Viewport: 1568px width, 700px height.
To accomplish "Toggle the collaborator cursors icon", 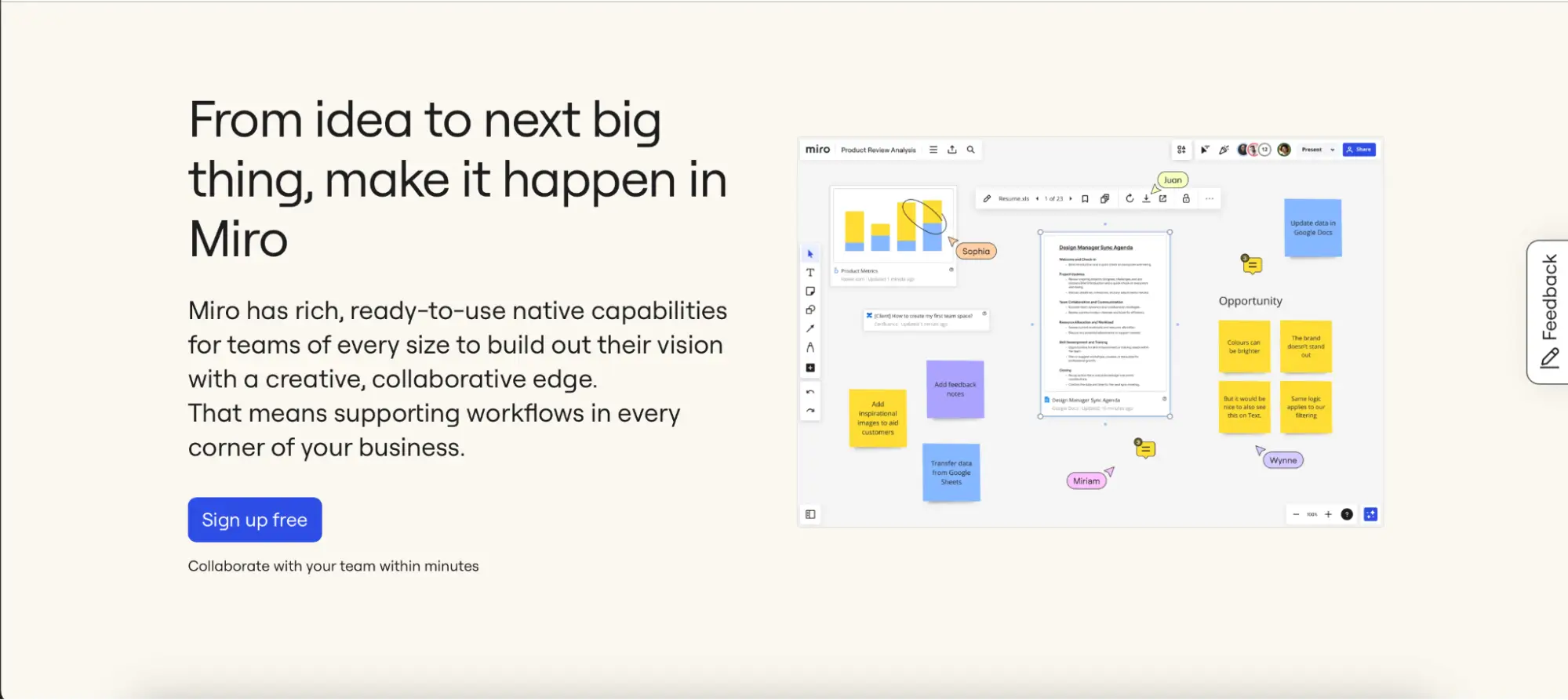I will (1205, 150).
